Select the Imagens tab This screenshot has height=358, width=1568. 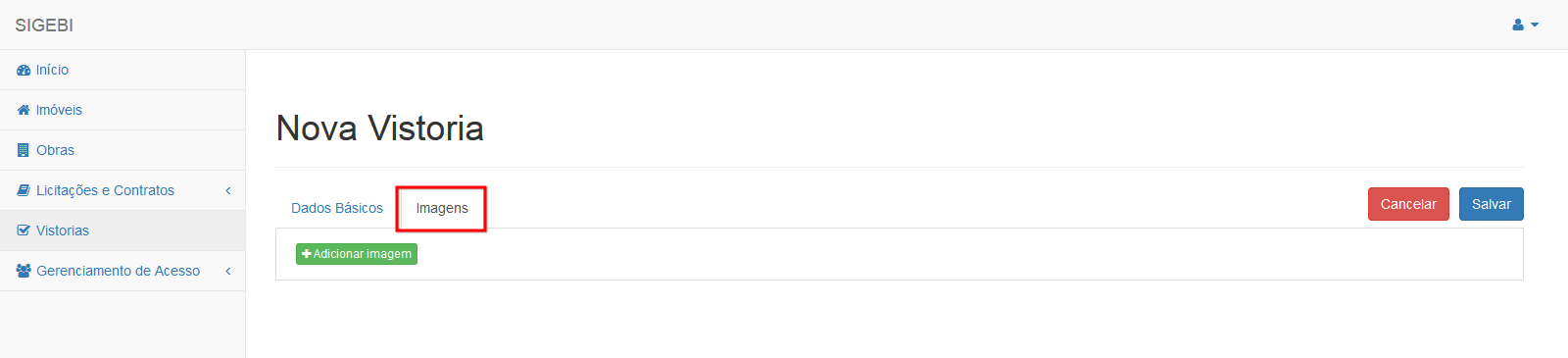click(442, 208)
